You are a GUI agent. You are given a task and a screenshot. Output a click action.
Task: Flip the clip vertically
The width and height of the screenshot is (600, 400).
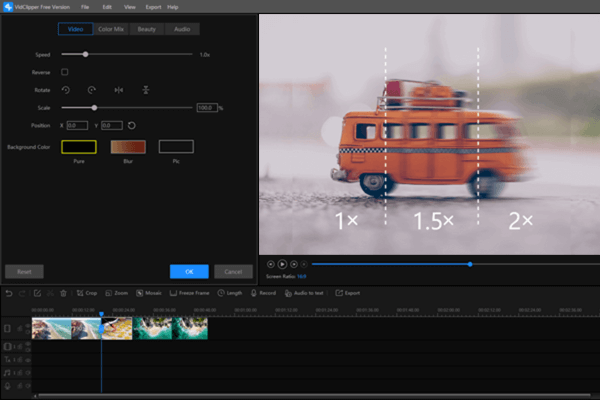[x=145, y=90]
